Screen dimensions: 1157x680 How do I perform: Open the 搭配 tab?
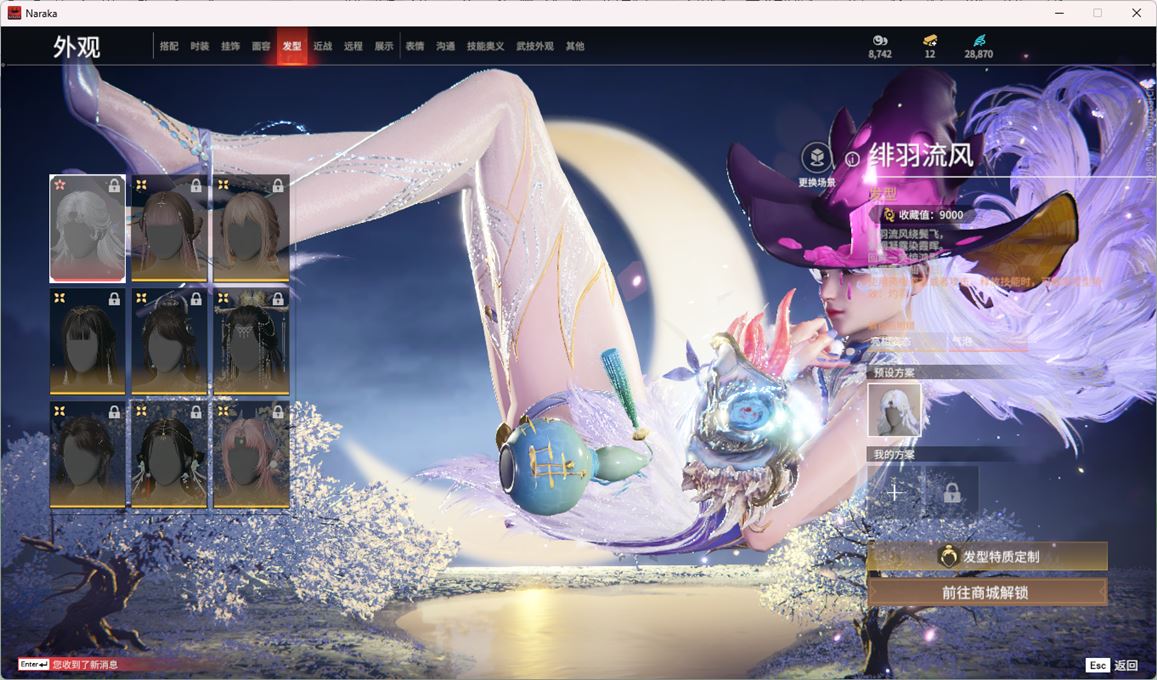[169, 46]
